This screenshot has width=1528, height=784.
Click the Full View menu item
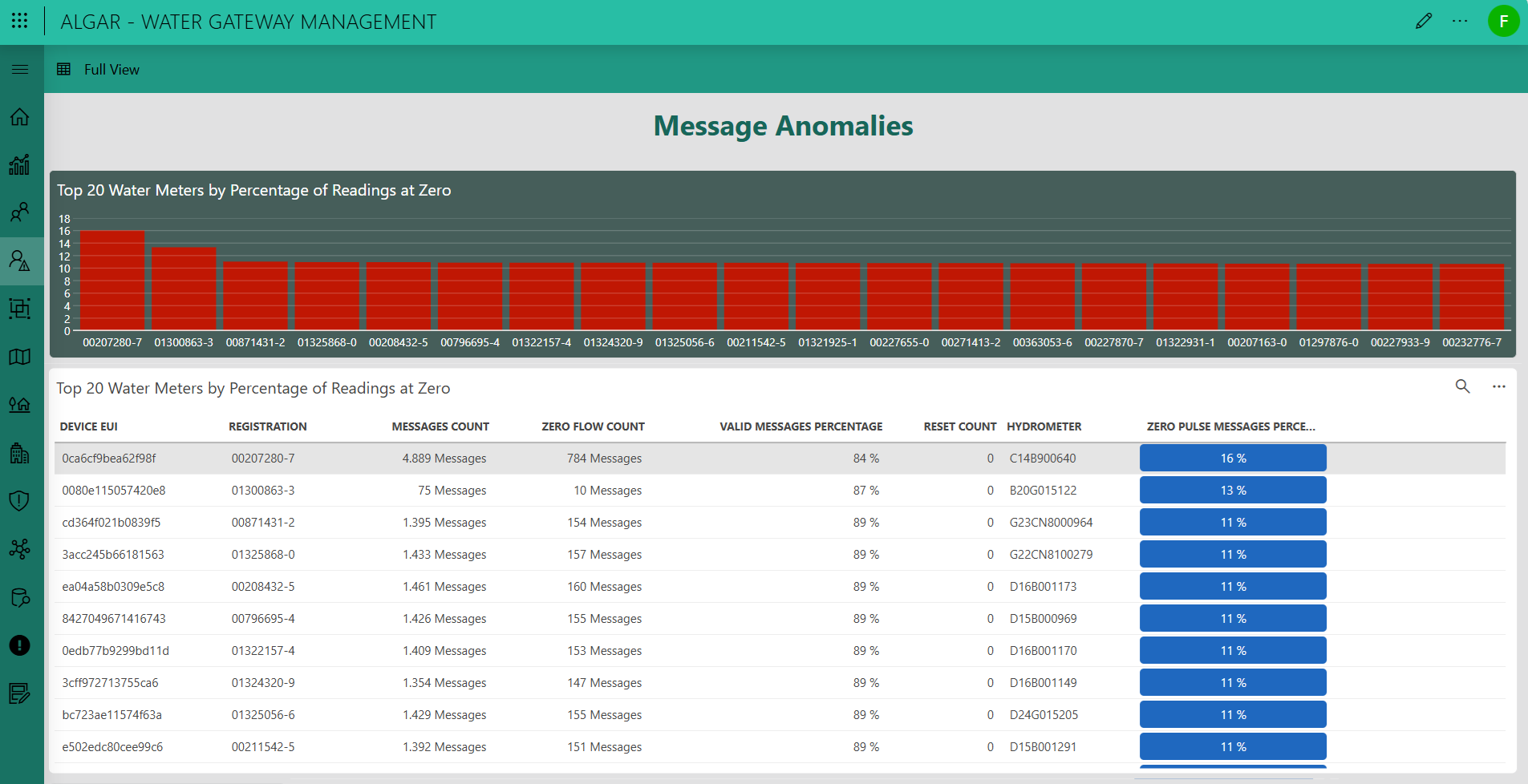[x=111, y=70]
